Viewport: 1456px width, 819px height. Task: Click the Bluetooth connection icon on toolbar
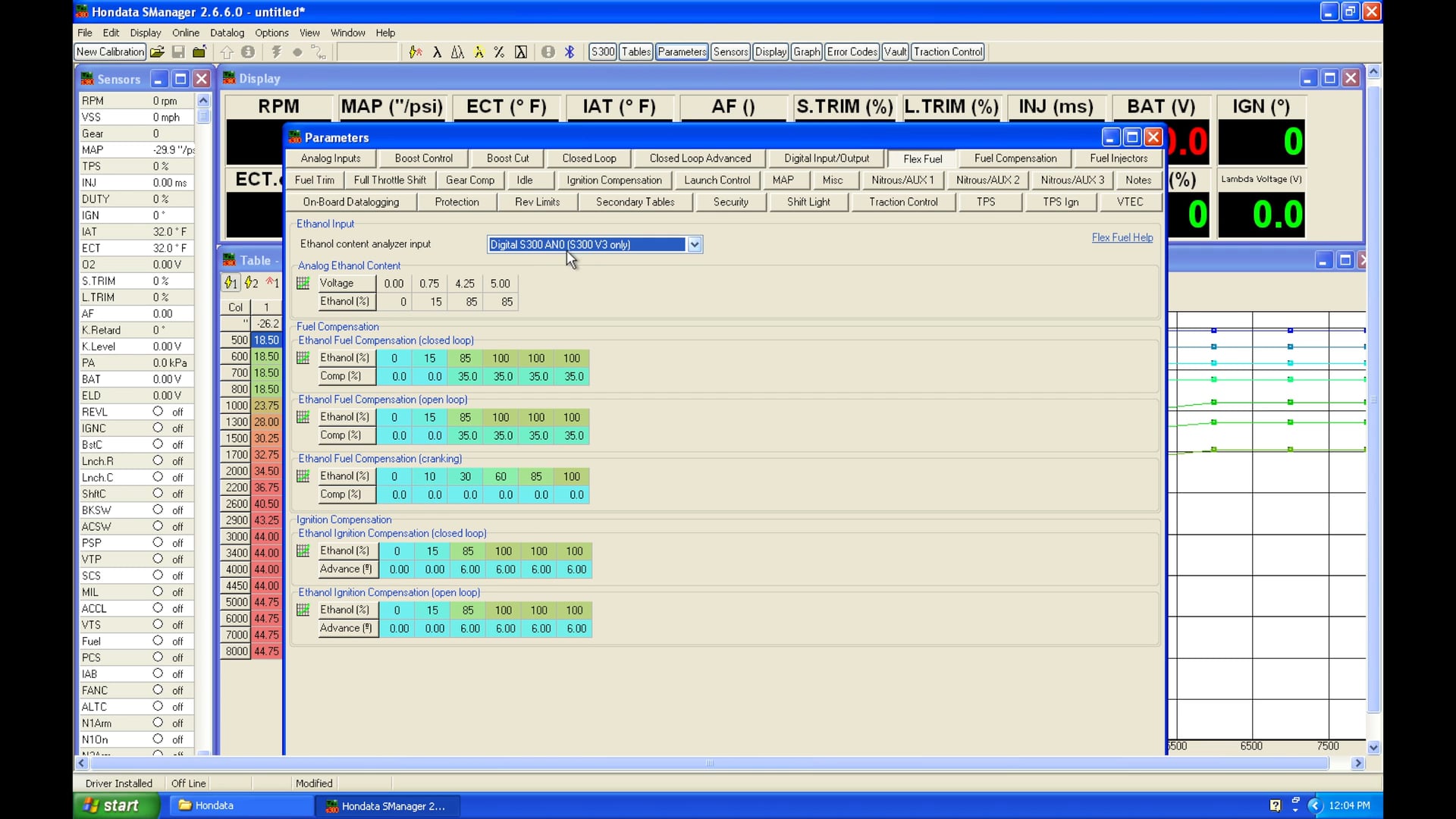point(570,52)
